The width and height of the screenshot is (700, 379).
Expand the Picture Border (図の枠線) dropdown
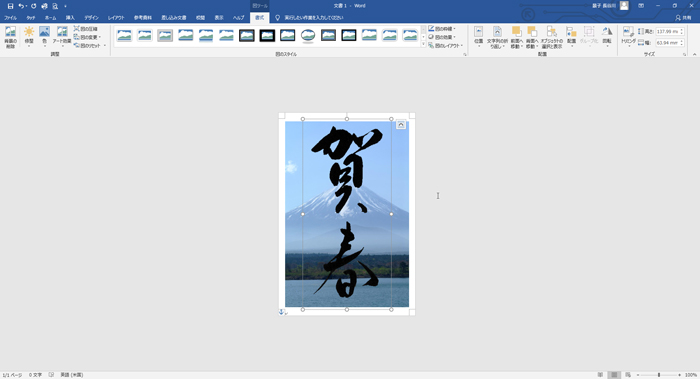click(442, 29)
